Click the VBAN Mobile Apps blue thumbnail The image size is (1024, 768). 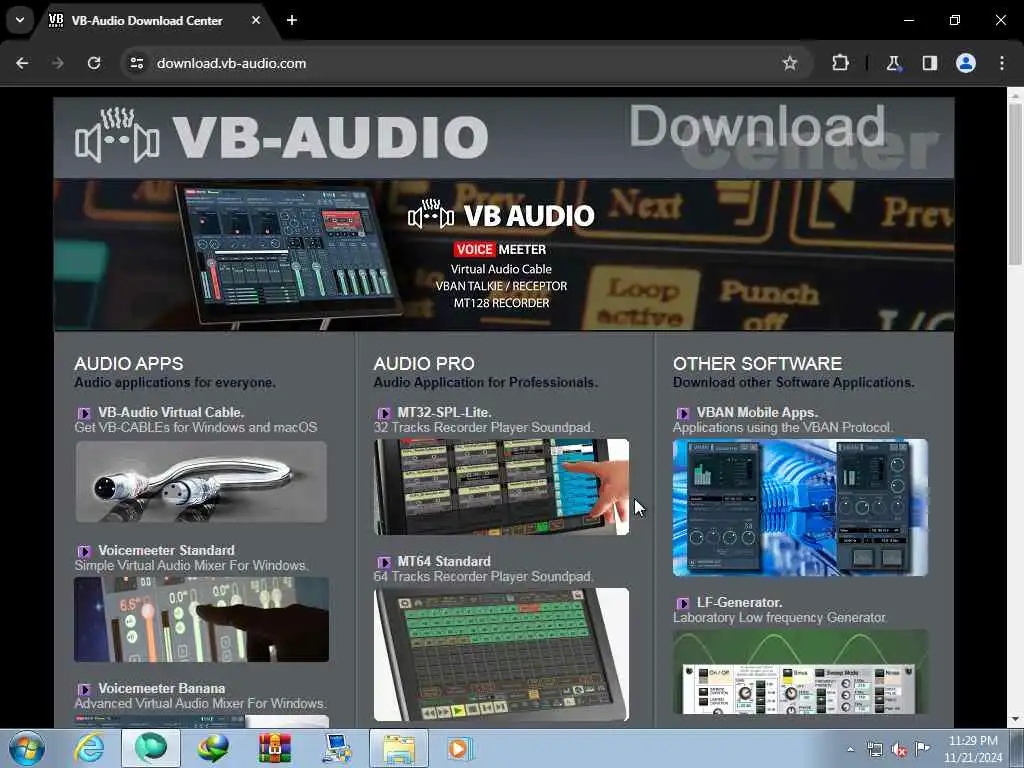[801, 507]
